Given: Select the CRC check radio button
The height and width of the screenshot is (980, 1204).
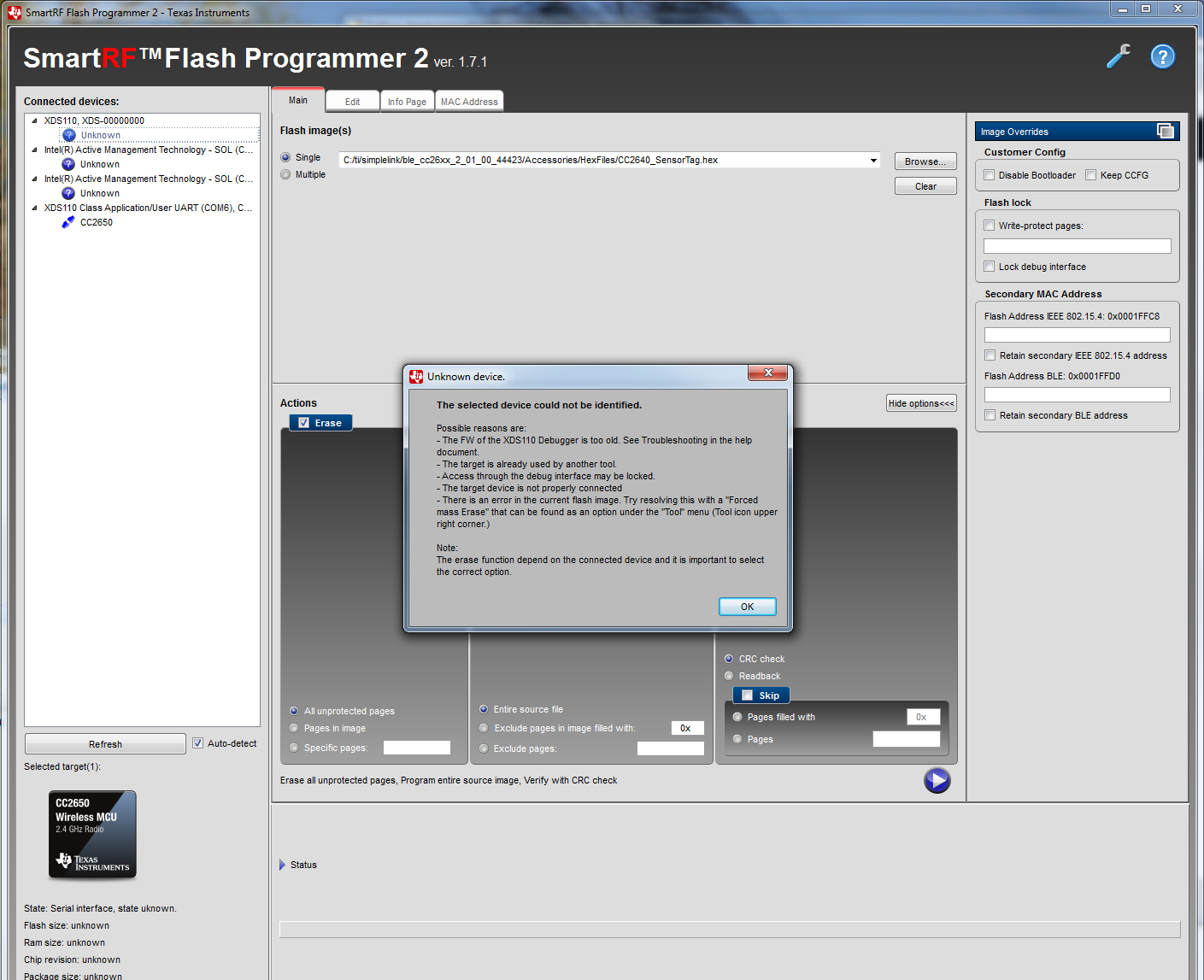Looking at the screenshot, I should [729, 659].
